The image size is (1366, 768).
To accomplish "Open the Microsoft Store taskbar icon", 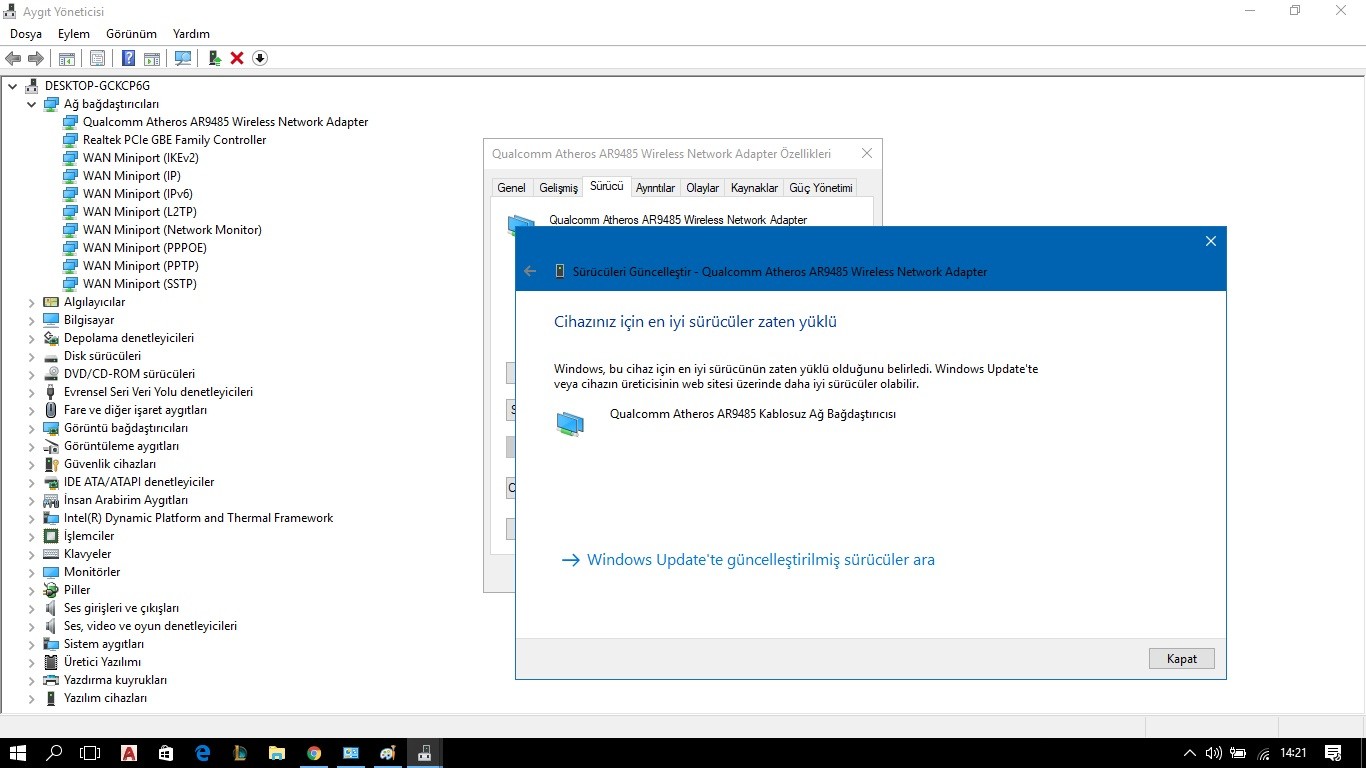I will coord(166,753).
